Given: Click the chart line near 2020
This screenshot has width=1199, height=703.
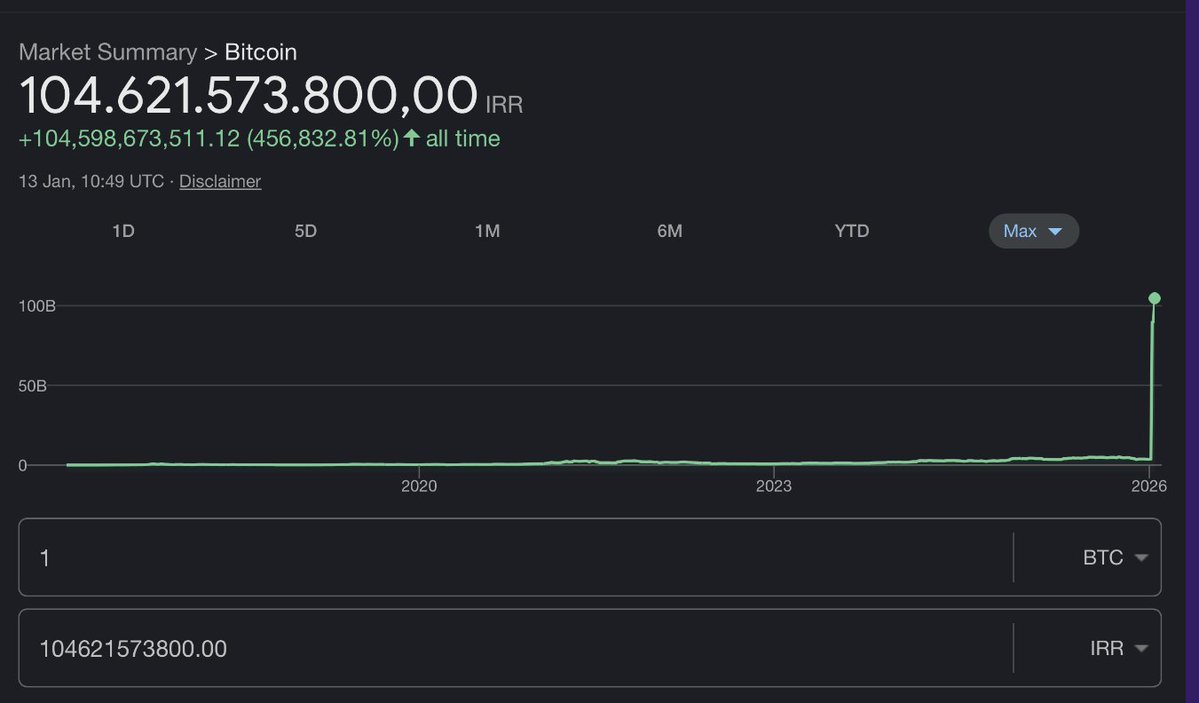Looking at the screenshot, I should (420, 464).
